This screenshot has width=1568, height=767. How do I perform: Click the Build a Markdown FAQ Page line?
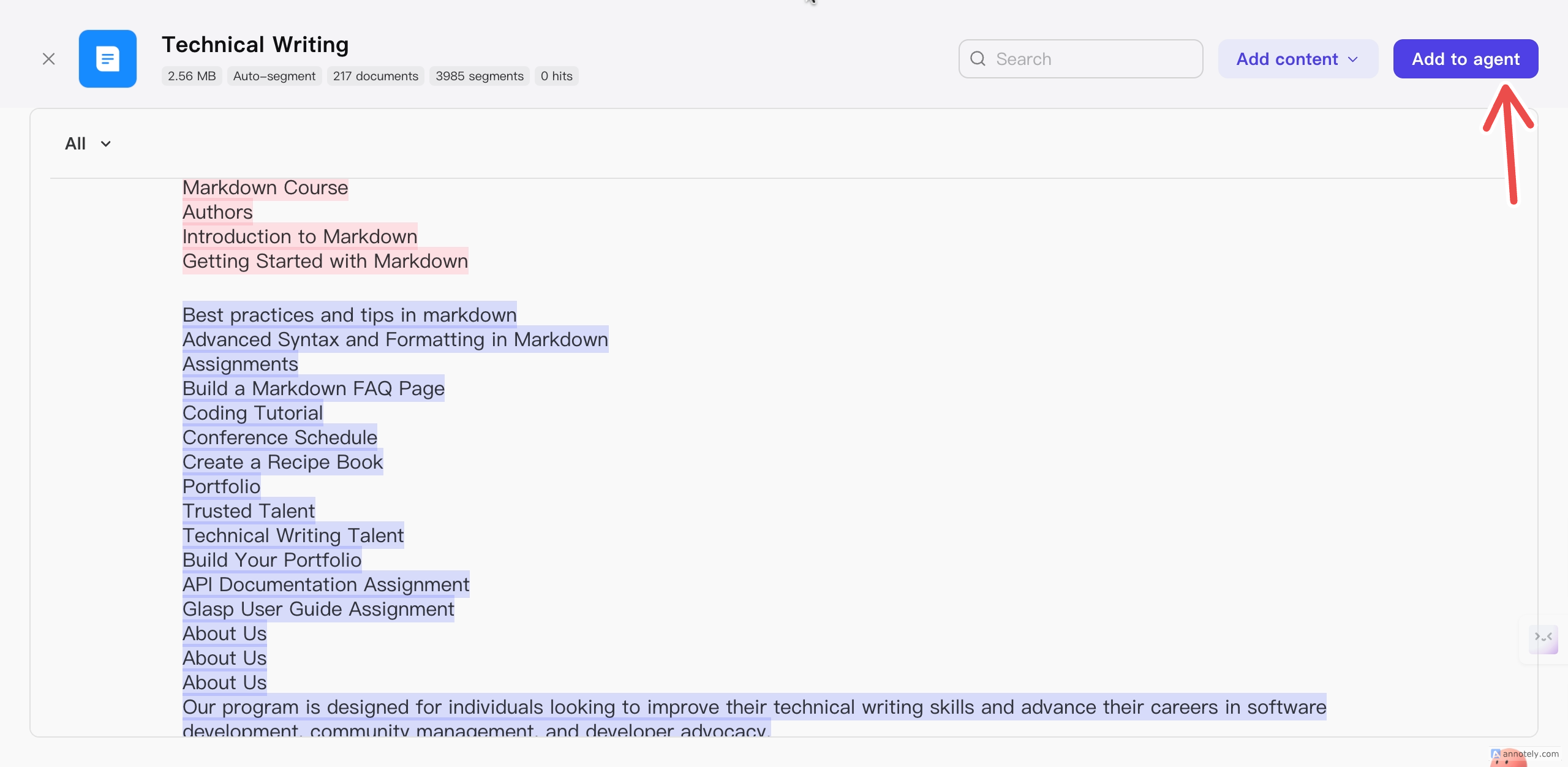(313, 388)
